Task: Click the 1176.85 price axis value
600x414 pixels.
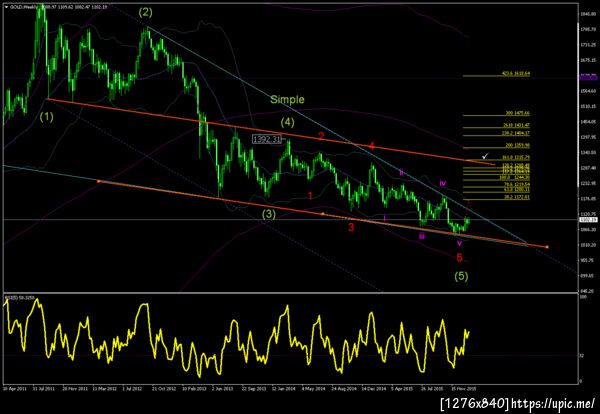Action: 588,199
